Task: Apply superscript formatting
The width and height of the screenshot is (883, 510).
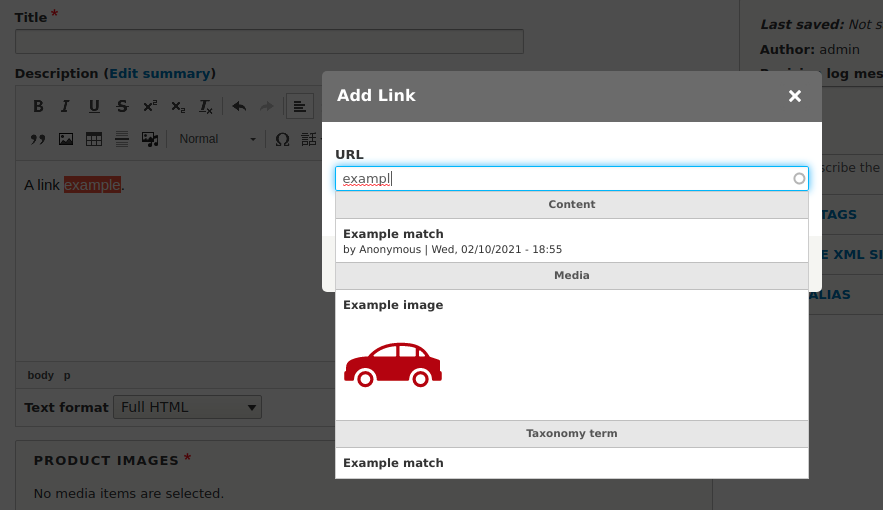Action: pos(150,106)
